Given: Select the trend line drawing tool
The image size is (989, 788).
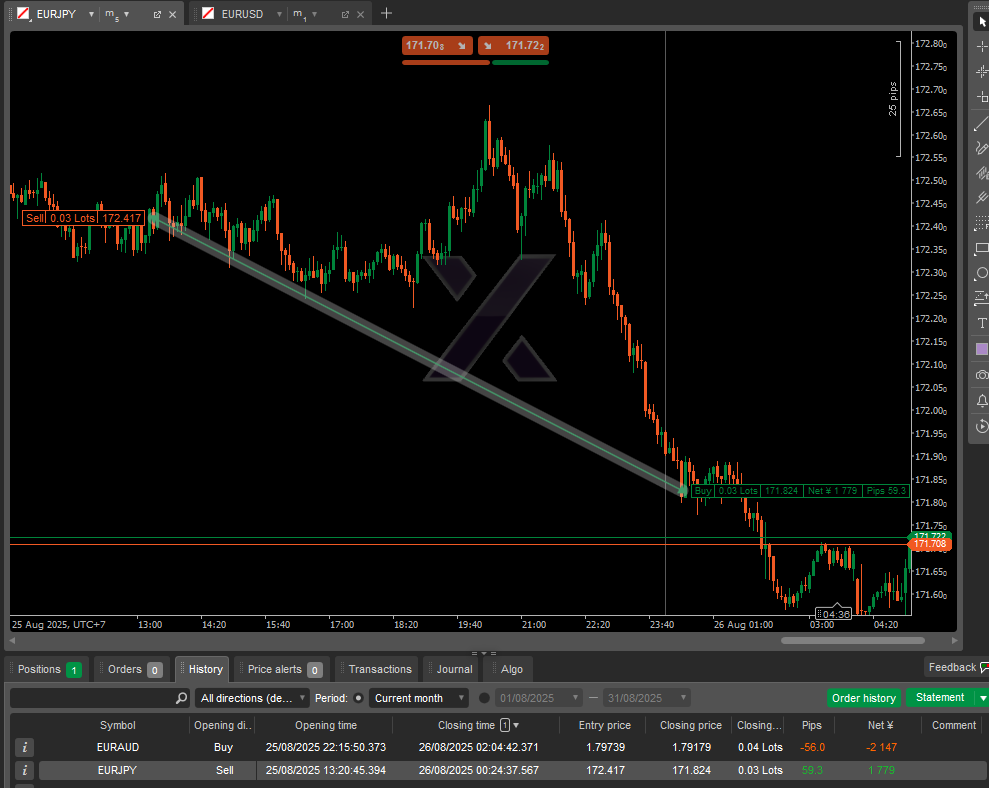Looking at the screenshot, I should [x=981, y=123].
